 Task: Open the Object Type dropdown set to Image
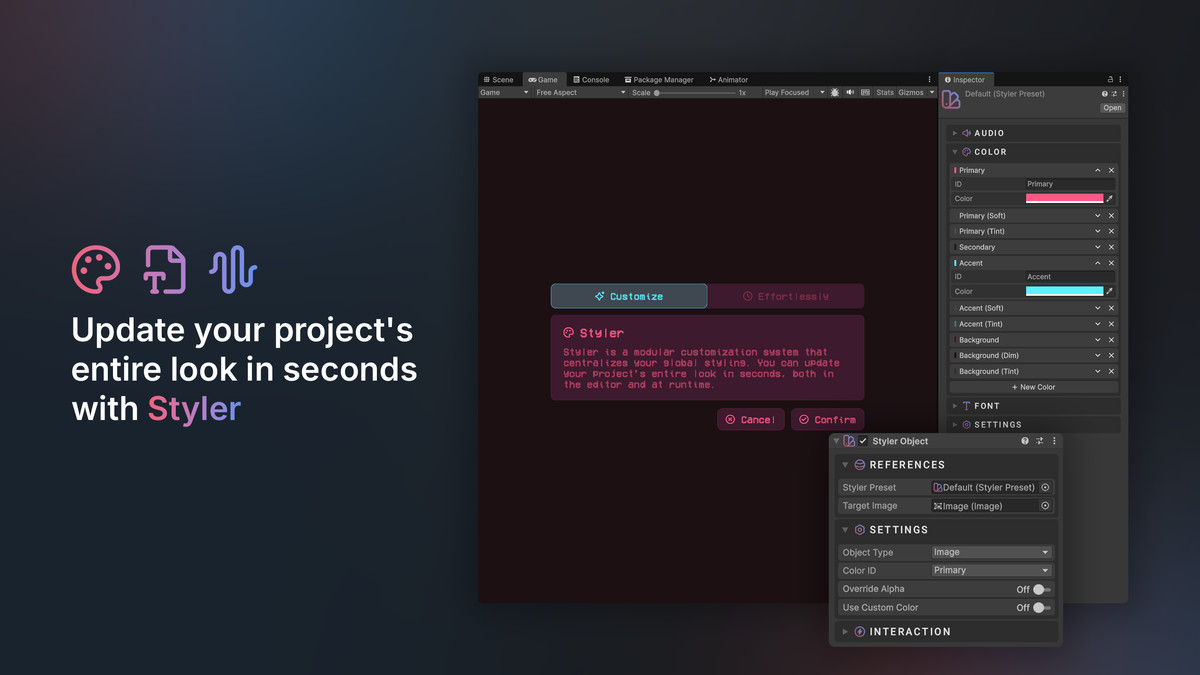991,551
